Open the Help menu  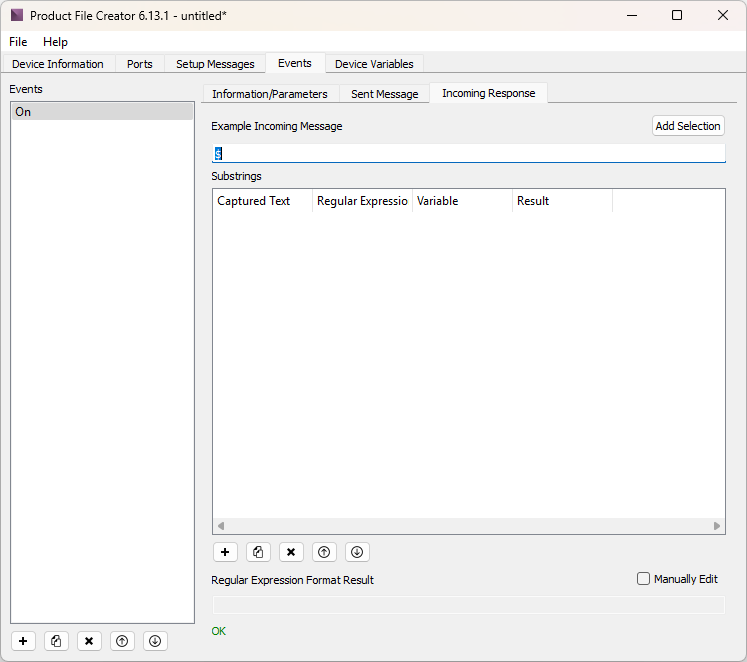(55, 42)
